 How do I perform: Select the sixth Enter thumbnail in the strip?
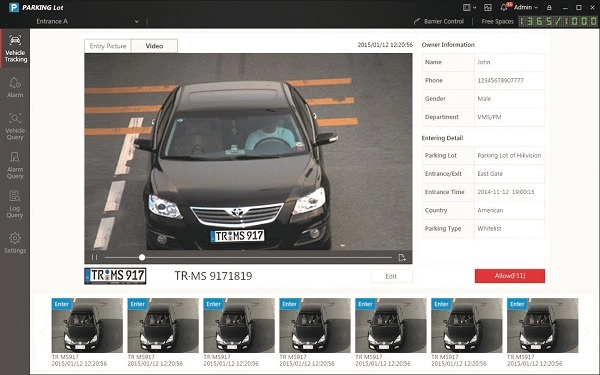(466, 325)
